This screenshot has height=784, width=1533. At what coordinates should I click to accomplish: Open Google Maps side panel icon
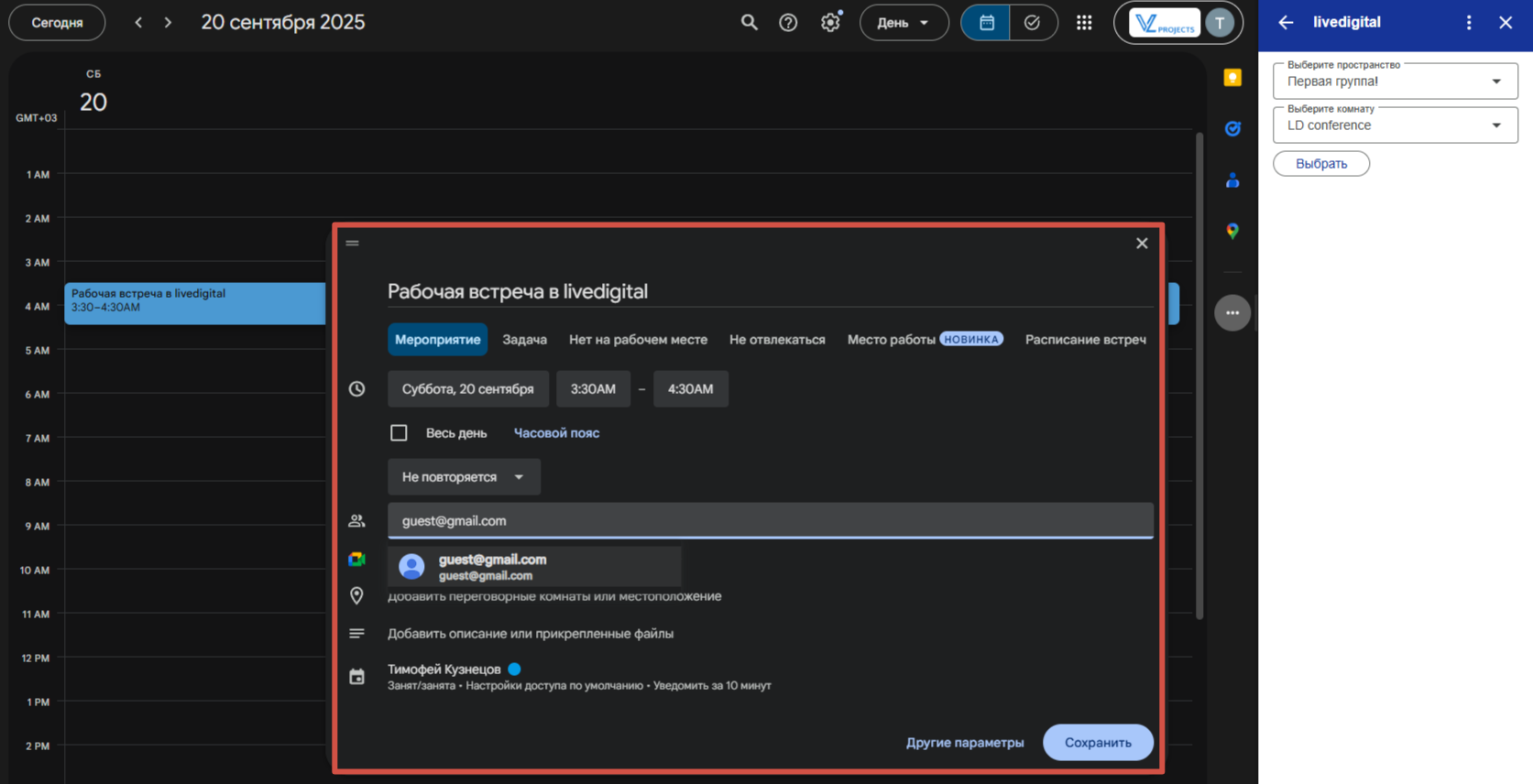click(1232, 231)
